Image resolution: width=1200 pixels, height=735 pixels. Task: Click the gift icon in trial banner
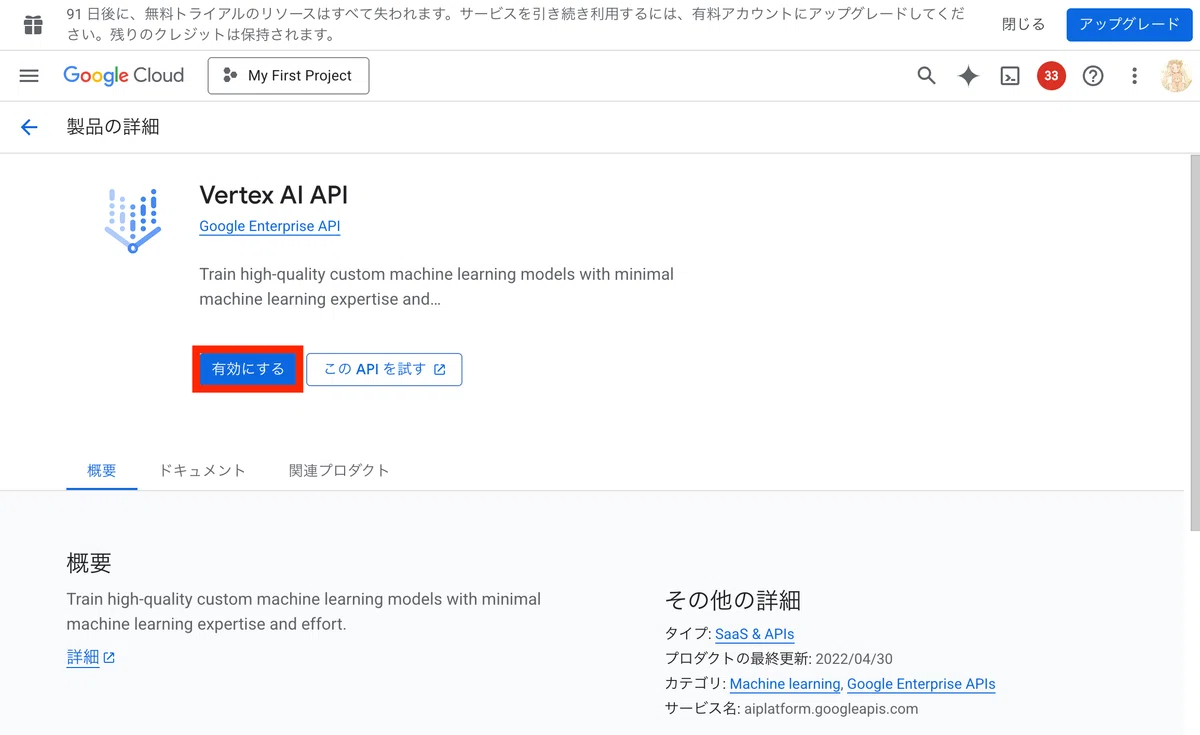click(33, 25)
